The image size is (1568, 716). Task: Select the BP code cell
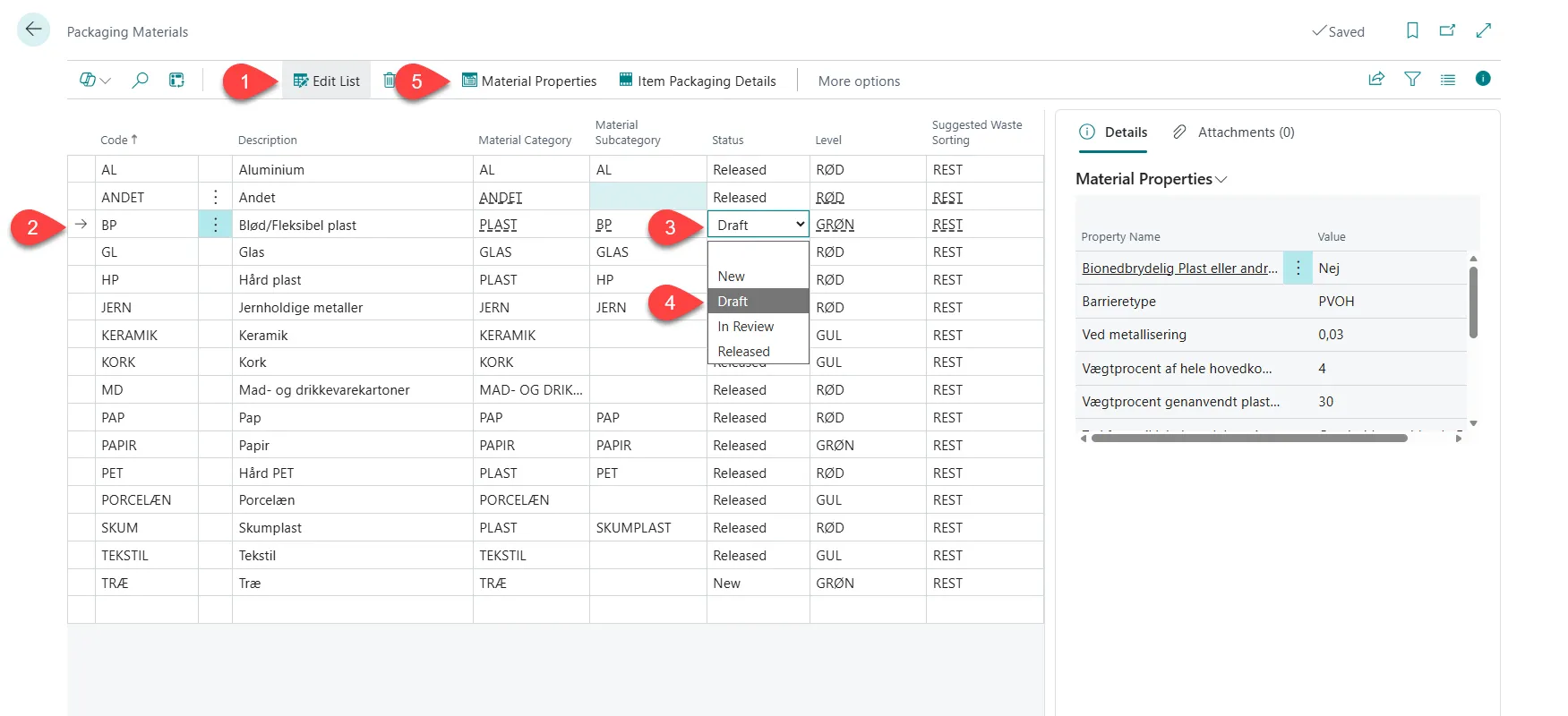[147, 225]
